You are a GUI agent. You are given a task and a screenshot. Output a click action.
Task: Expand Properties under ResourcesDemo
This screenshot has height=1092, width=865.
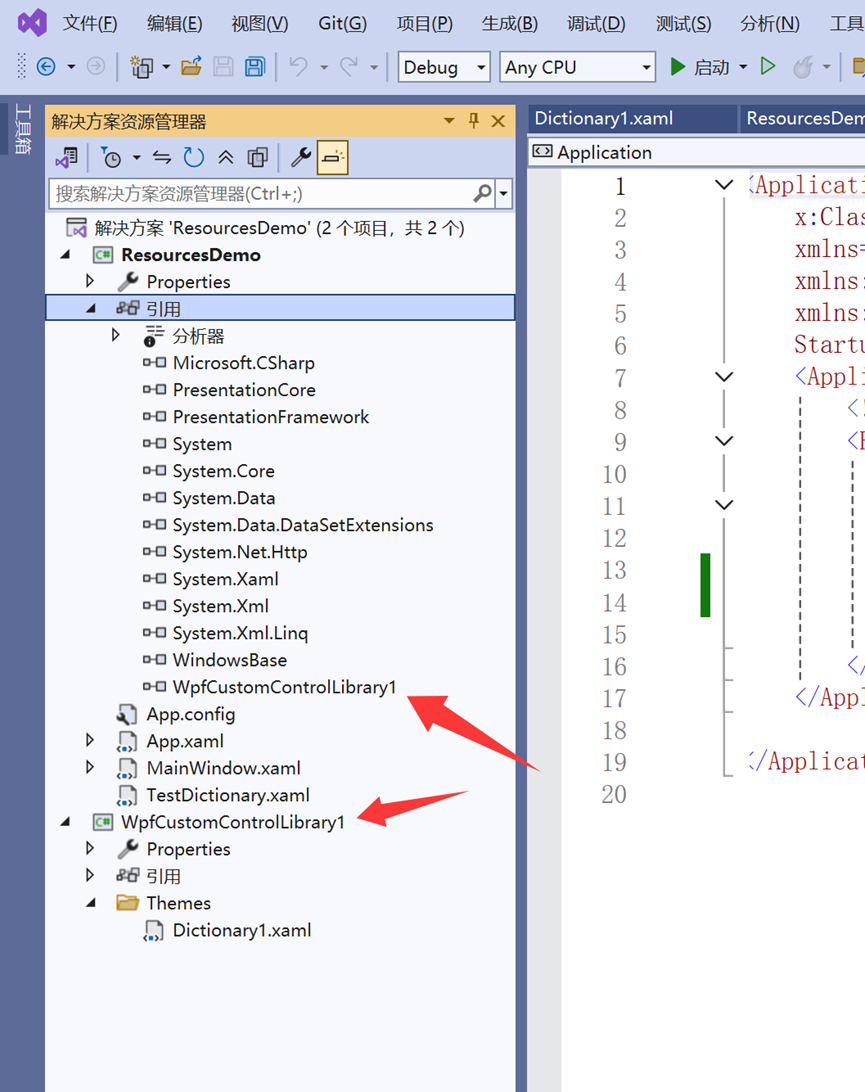[90, 281]
